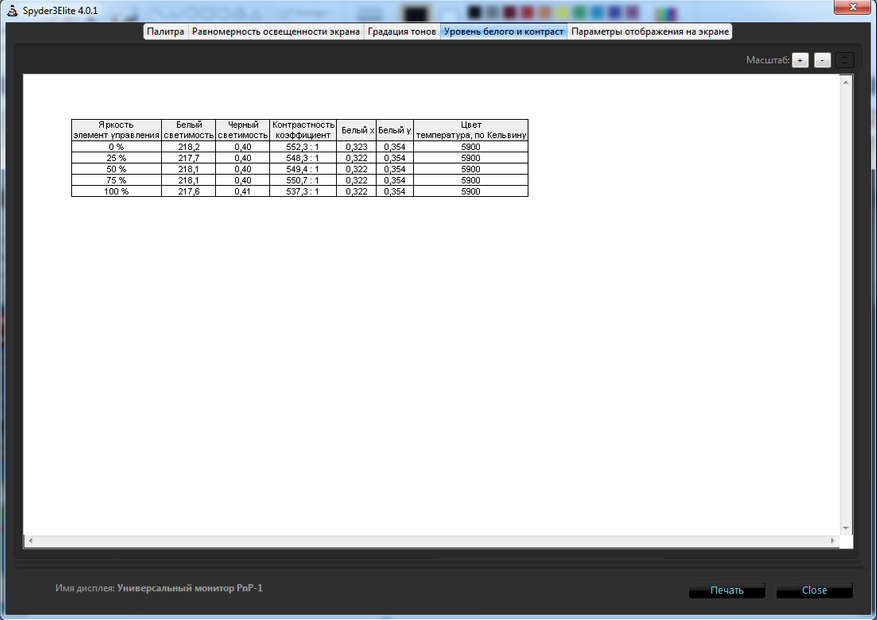This screenshot has width=877, height=620.
Task: Open the Градация тонов tab
Action: 402,32
